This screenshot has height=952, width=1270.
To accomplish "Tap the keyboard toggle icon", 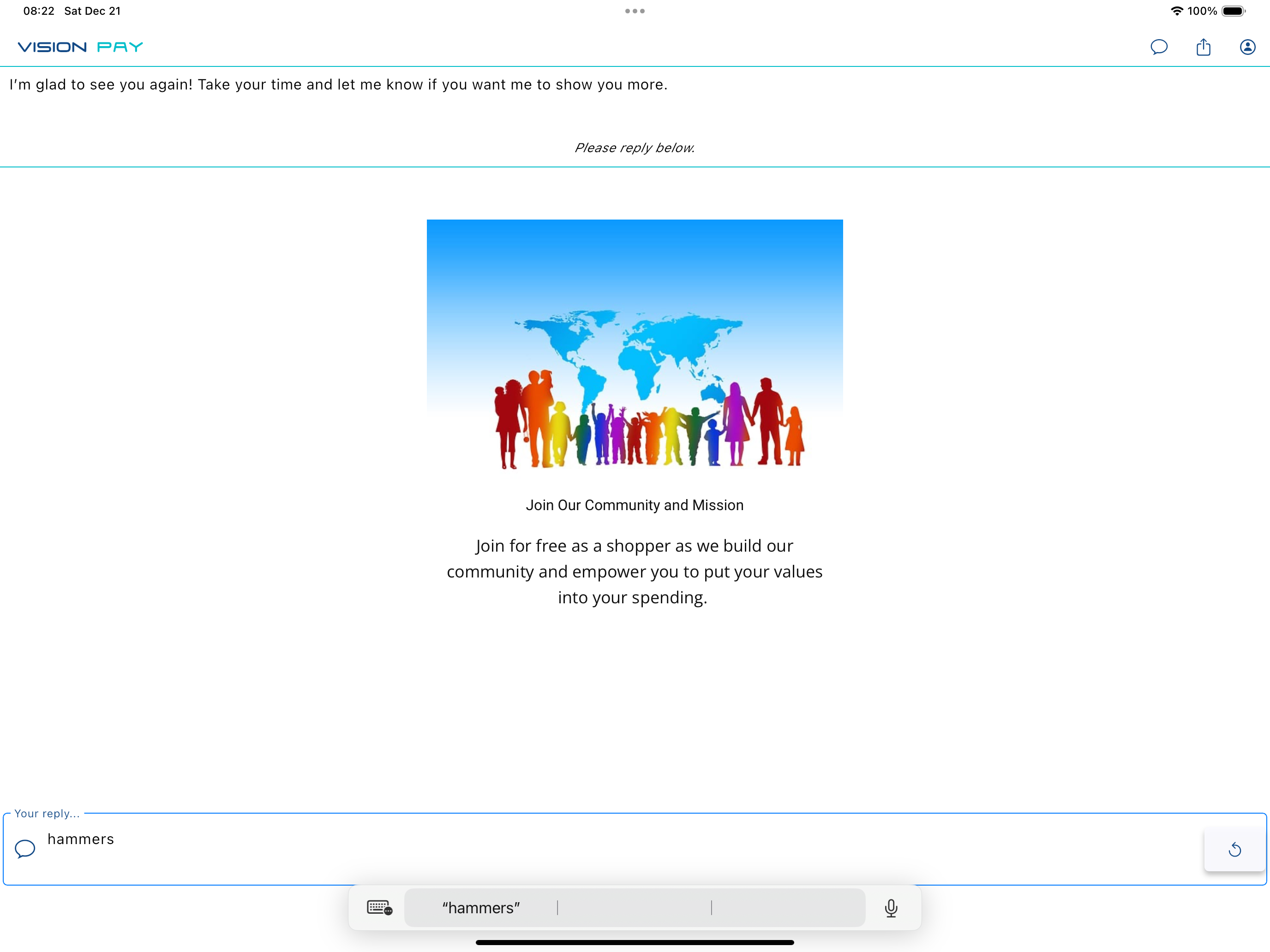I will click(379, 908).
